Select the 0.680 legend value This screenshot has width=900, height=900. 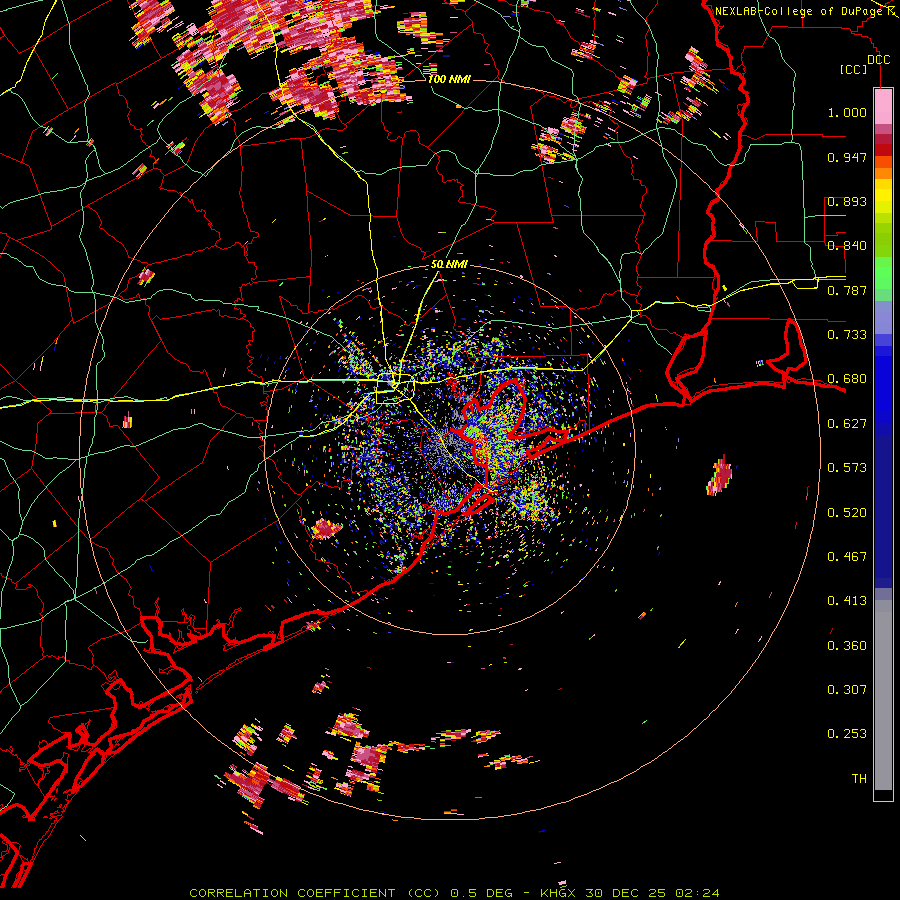(847, 379)
